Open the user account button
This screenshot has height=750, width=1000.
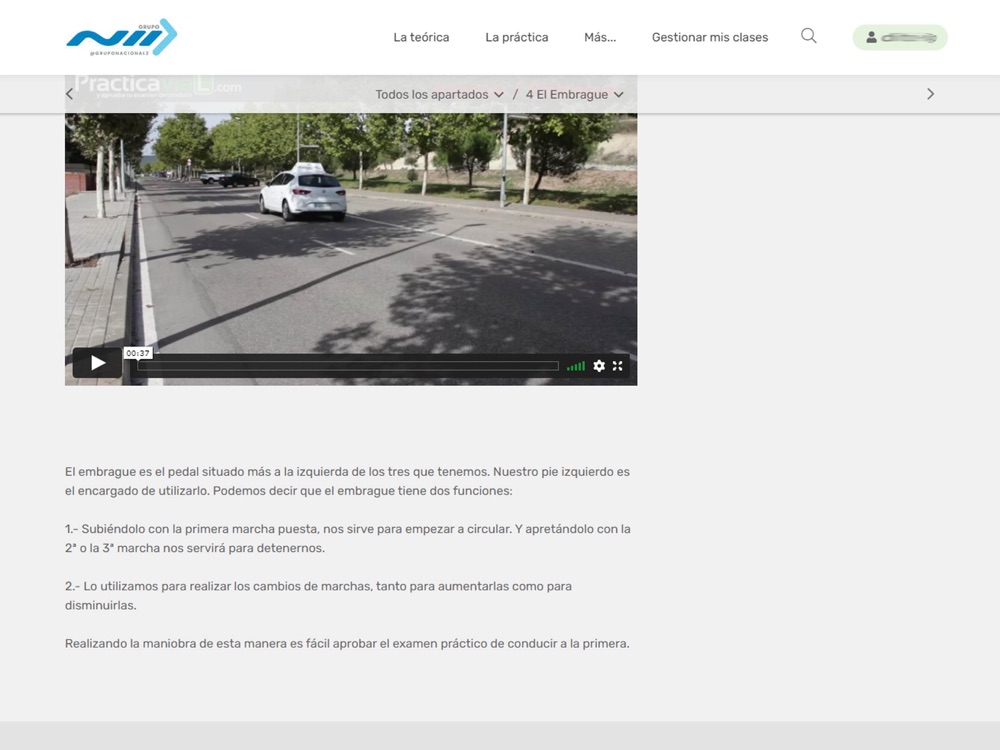coord(900,38)
